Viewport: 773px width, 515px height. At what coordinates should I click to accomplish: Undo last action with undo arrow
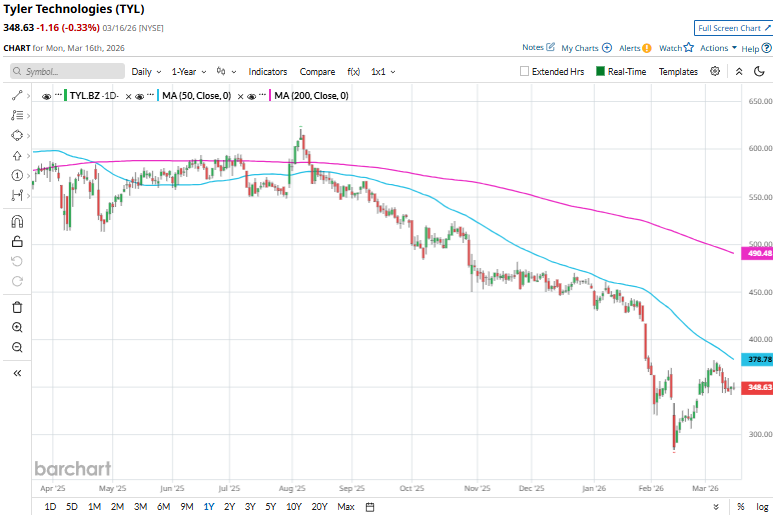tap(17, 261)
